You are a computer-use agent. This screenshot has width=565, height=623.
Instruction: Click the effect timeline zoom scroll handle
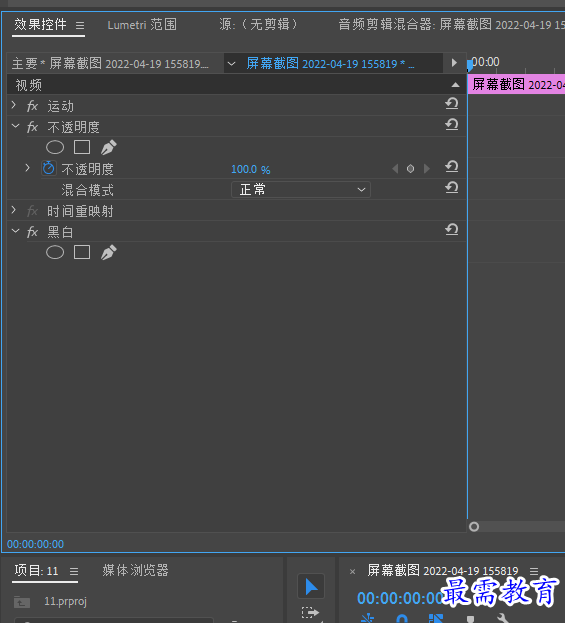(474, 527)
